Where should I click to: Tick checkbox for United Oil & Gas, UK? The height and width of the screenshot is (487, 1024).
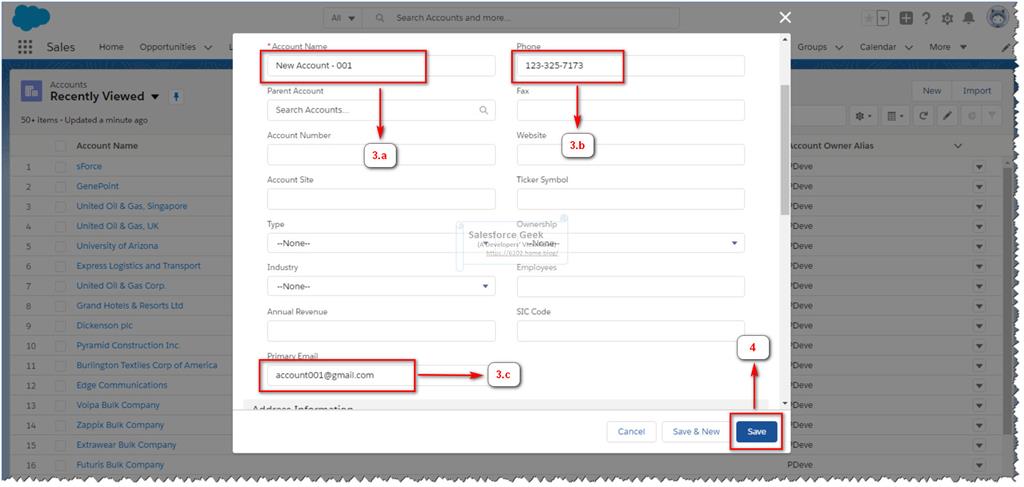[x=61, y=227]
